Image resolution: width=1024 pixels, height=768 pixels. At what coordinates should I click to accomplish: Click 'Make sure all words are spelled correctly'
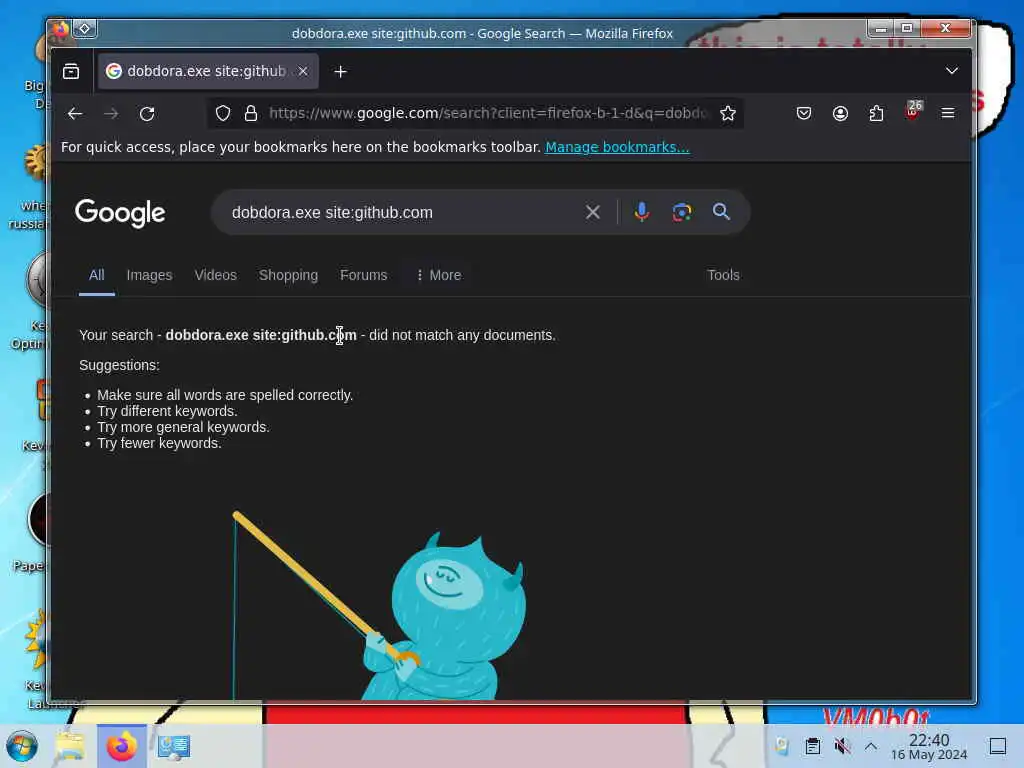(225, 395)
